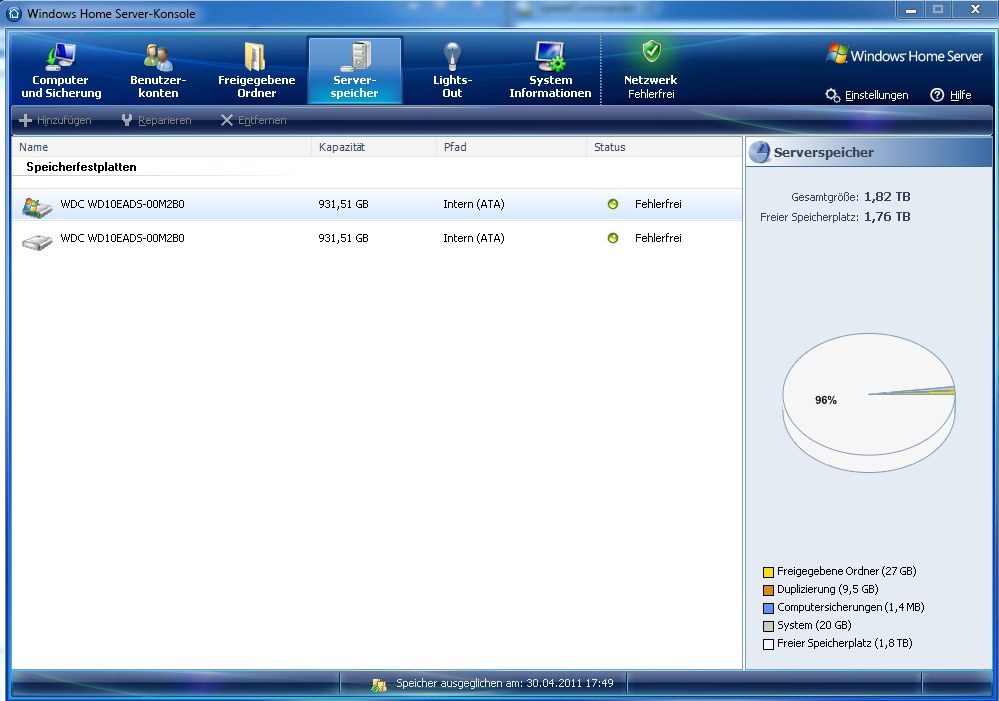The width and height of the screenshot is (999, 701).
Task: Click the blue Computersicherungen legend swatch
Action: pyautogui.click(x=768, y=608)
